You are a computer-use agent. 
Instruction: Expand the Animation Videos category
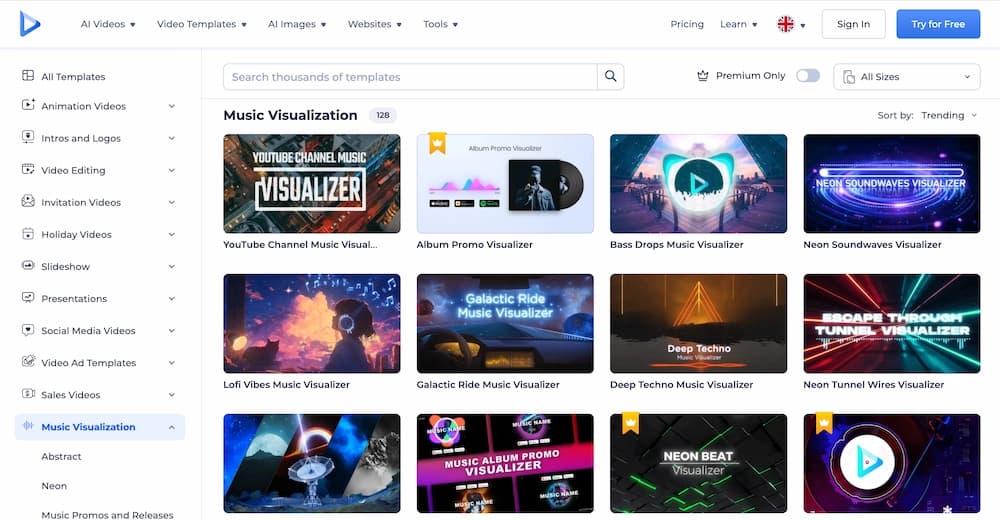(172, 106)
